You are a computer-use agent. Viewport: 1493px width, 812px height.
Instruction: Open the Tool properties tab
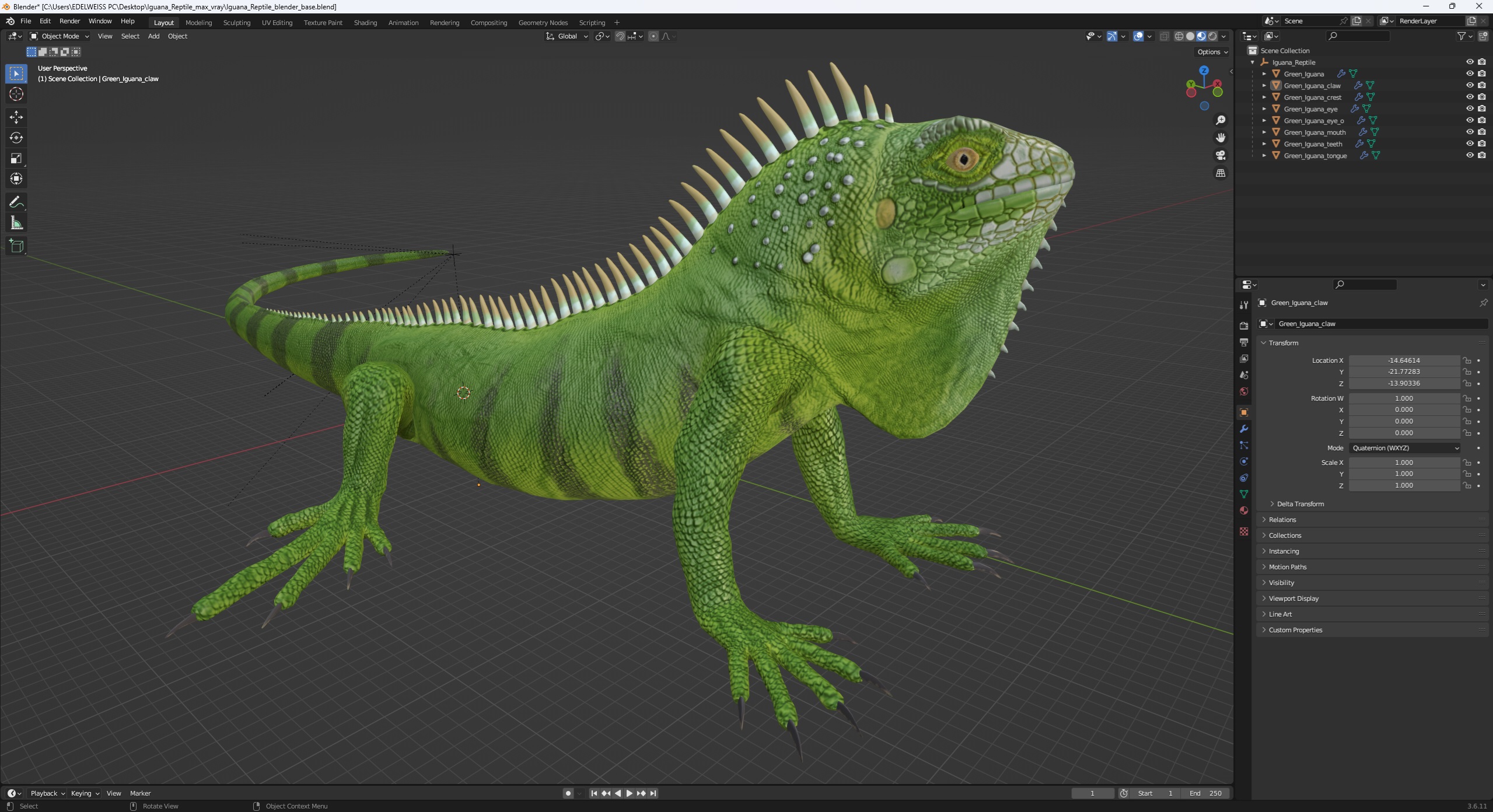point(1244,305)
